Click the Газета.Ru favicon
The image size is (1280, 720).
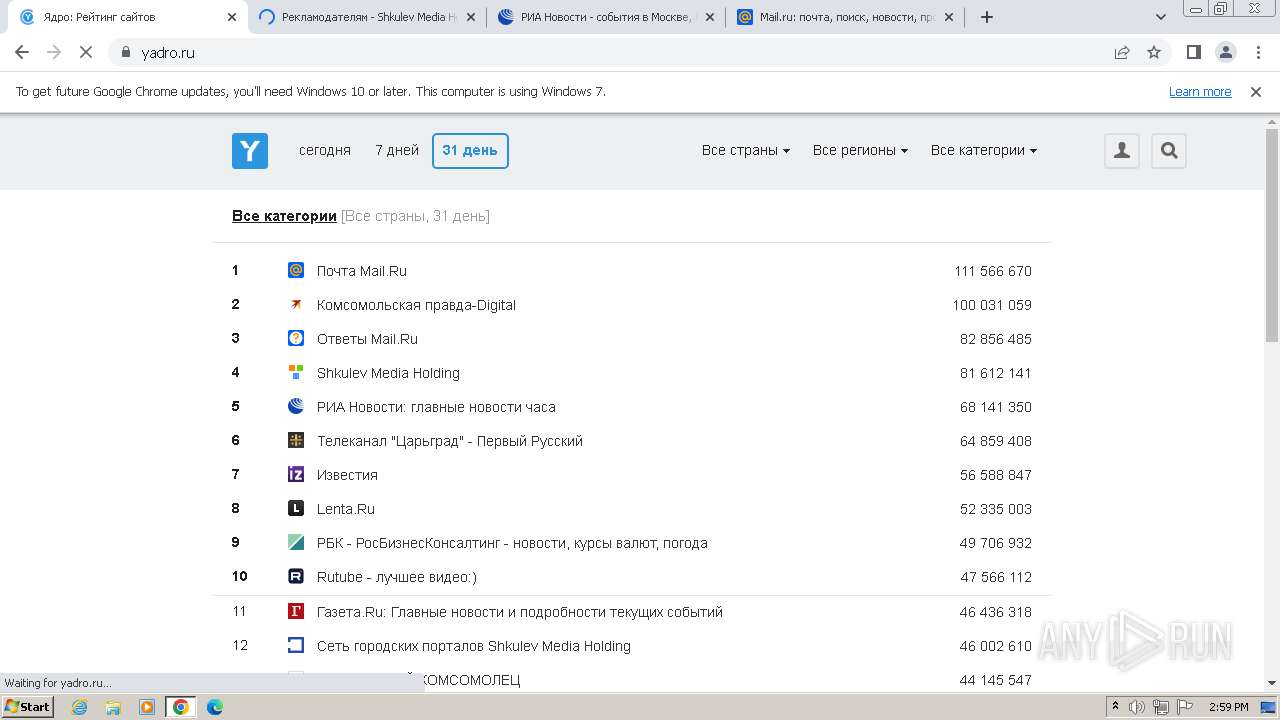[296, 611]
